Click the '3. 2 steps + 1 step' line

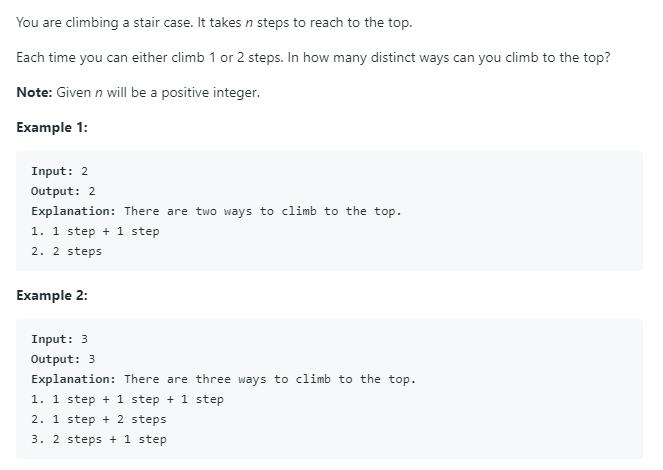(x=99, y=439)
